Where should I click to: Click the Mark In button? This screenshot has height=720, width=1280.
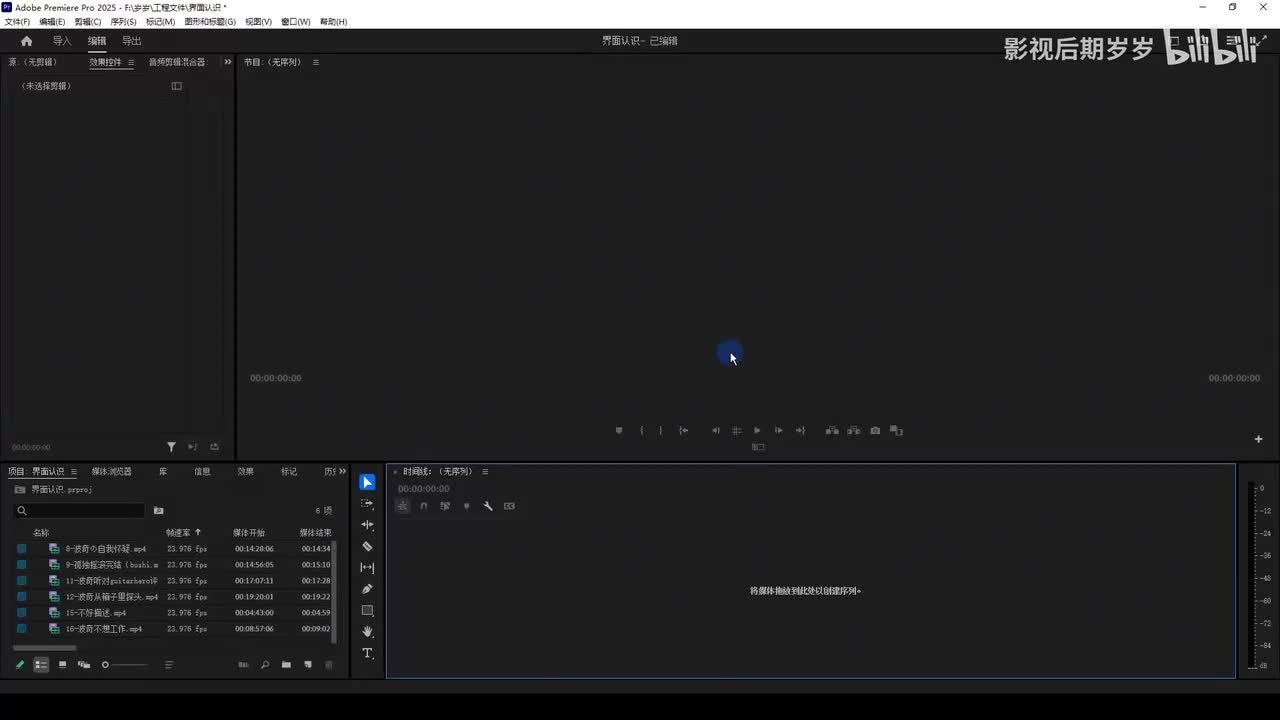(641, 431)
